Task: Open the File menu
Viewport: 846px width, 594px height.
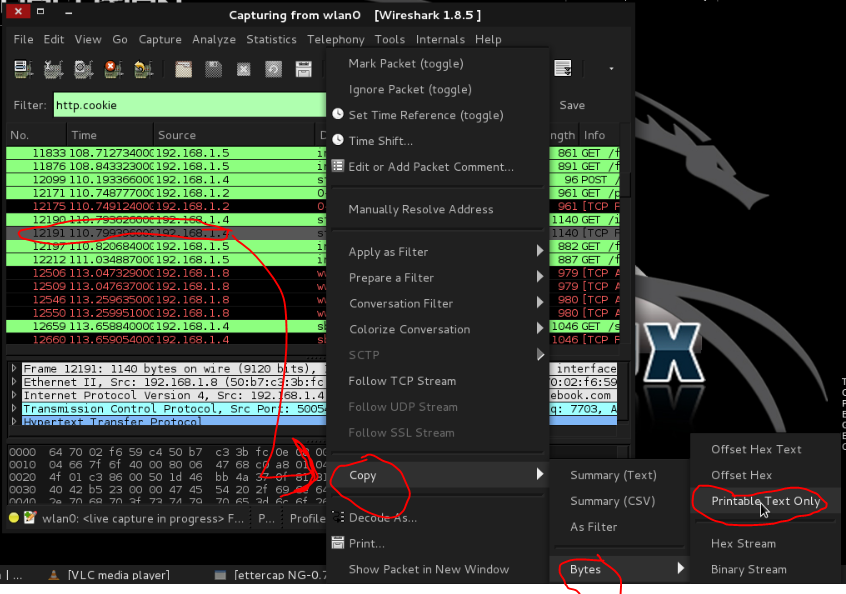Action: tap(23, 39)
